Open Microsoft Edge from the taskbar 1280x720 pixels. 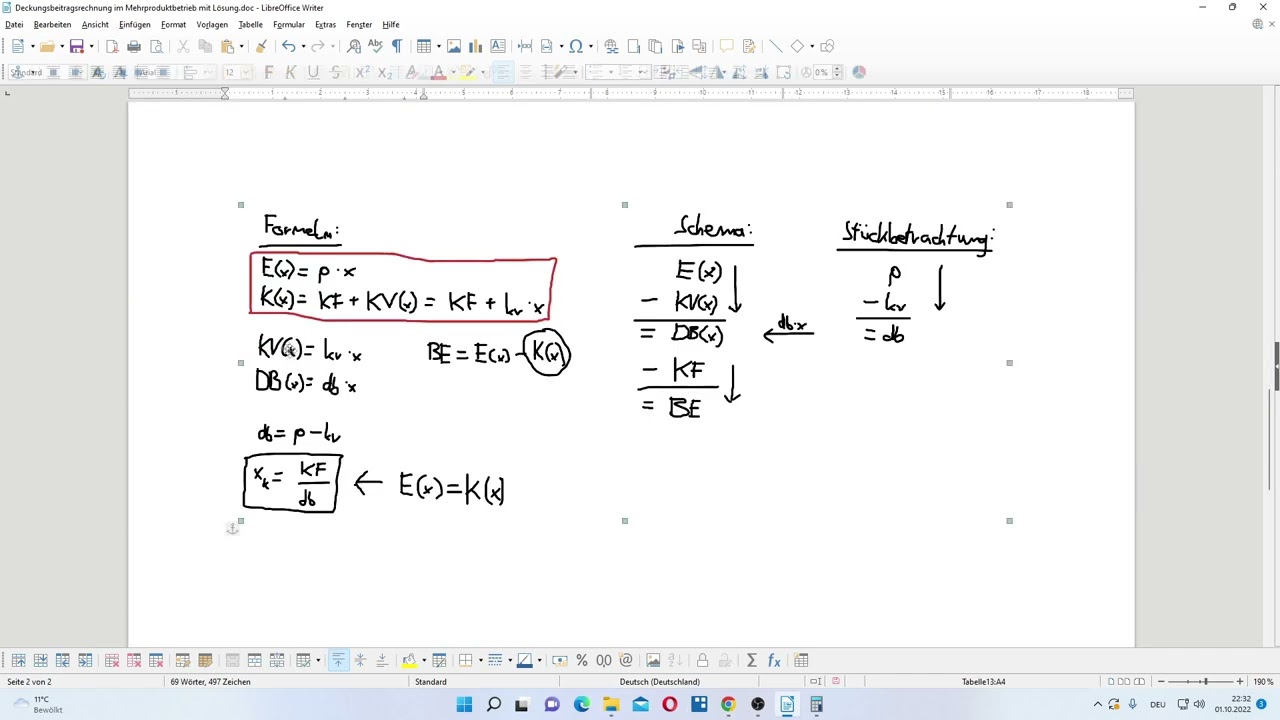pyautogui.click(x=582, y=705)
